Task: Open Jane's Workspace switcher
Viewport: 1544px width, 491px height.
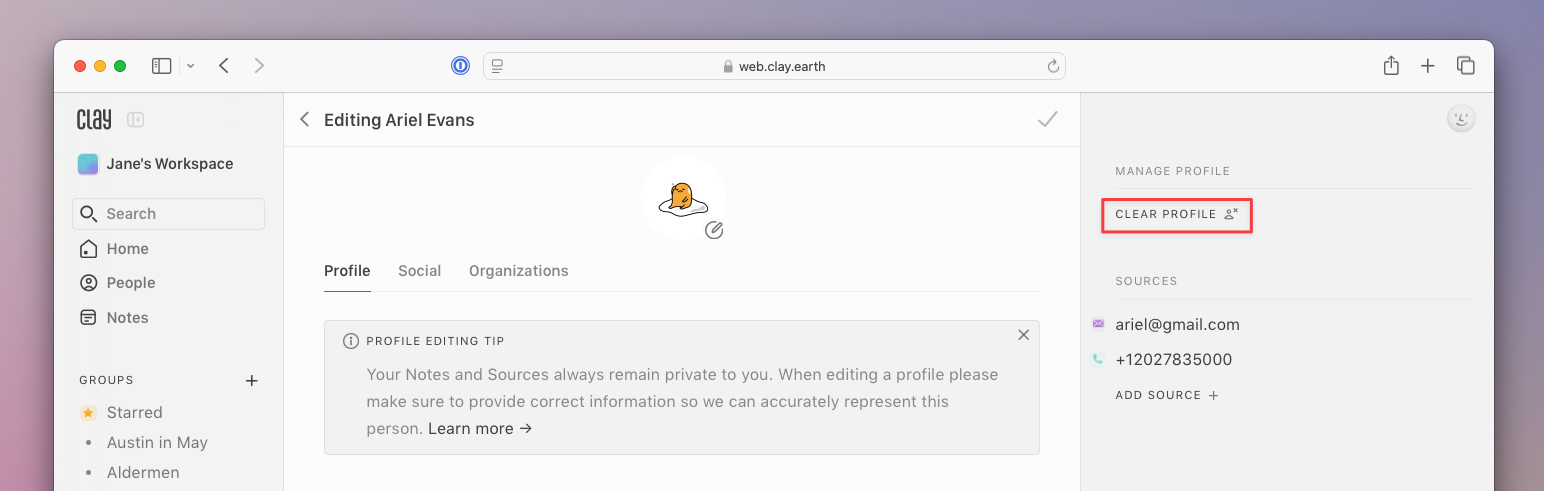Action: [156, 164]
